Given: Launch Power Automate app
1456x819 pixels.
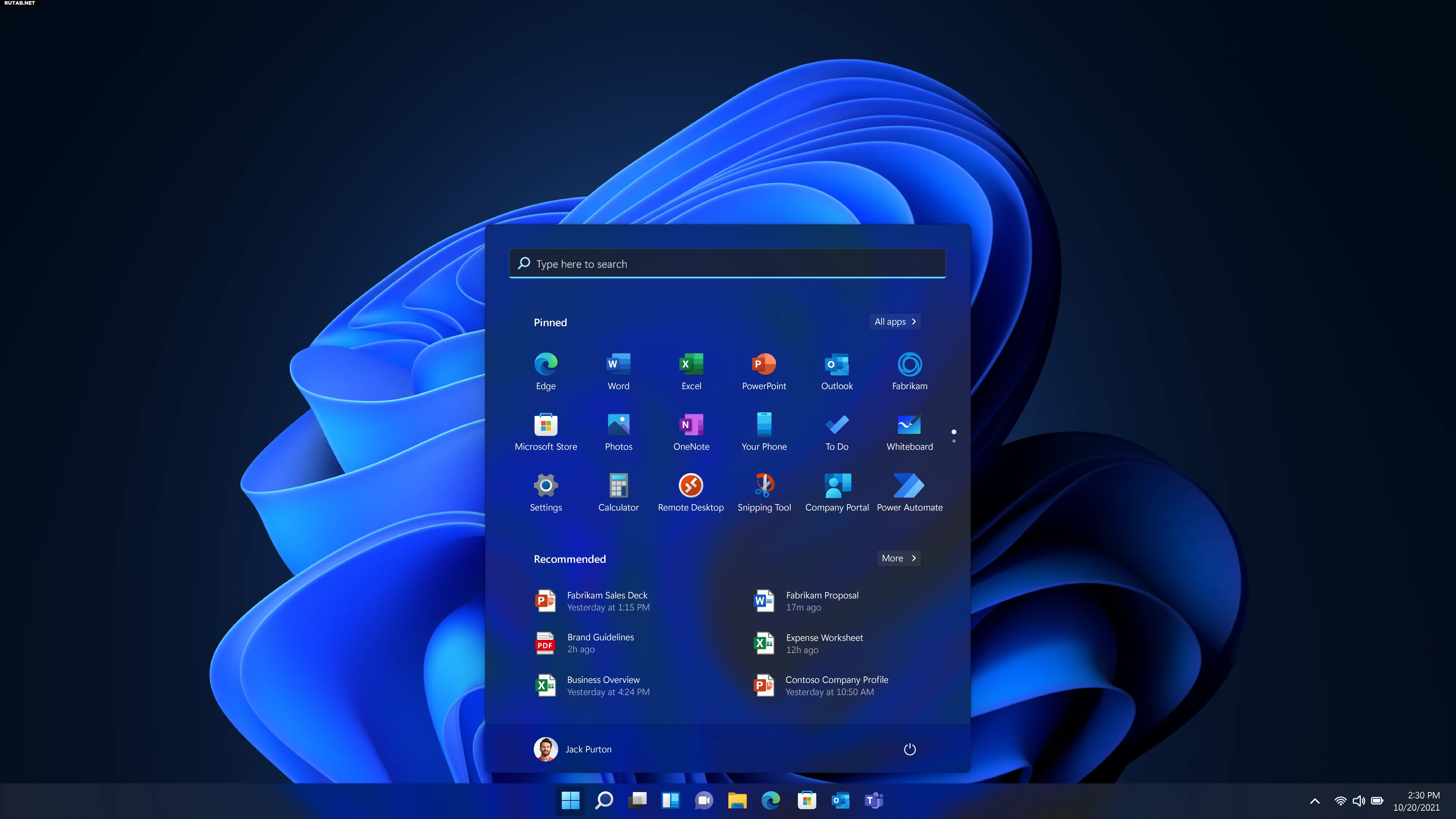Looking at the screenshot, I should [x=909, y=485].
